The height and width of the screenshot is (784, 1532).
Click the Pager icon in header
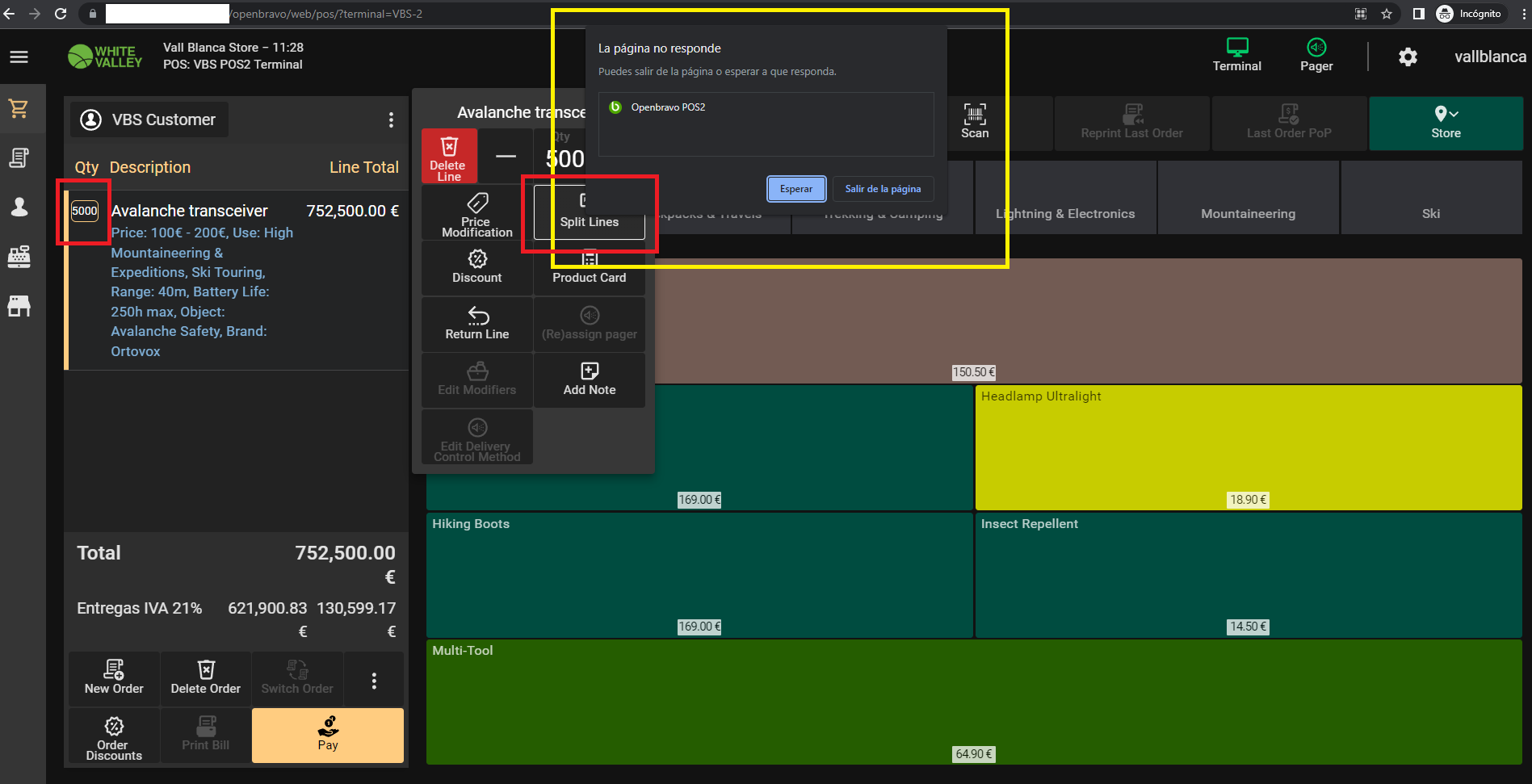pos(1316,56)
